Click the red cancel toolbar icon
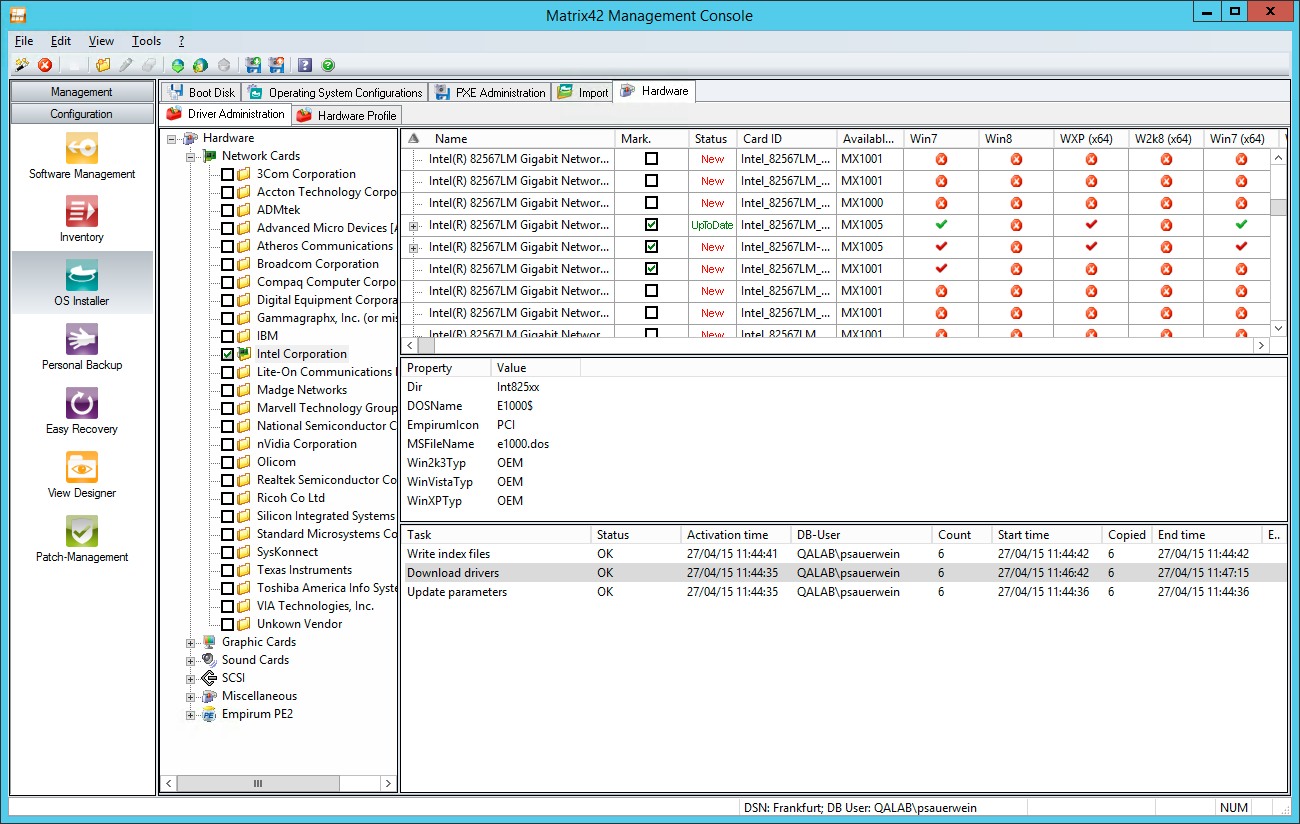Image resolution: width=1300 pixels, height=824 pixels. tap(45, 65)
